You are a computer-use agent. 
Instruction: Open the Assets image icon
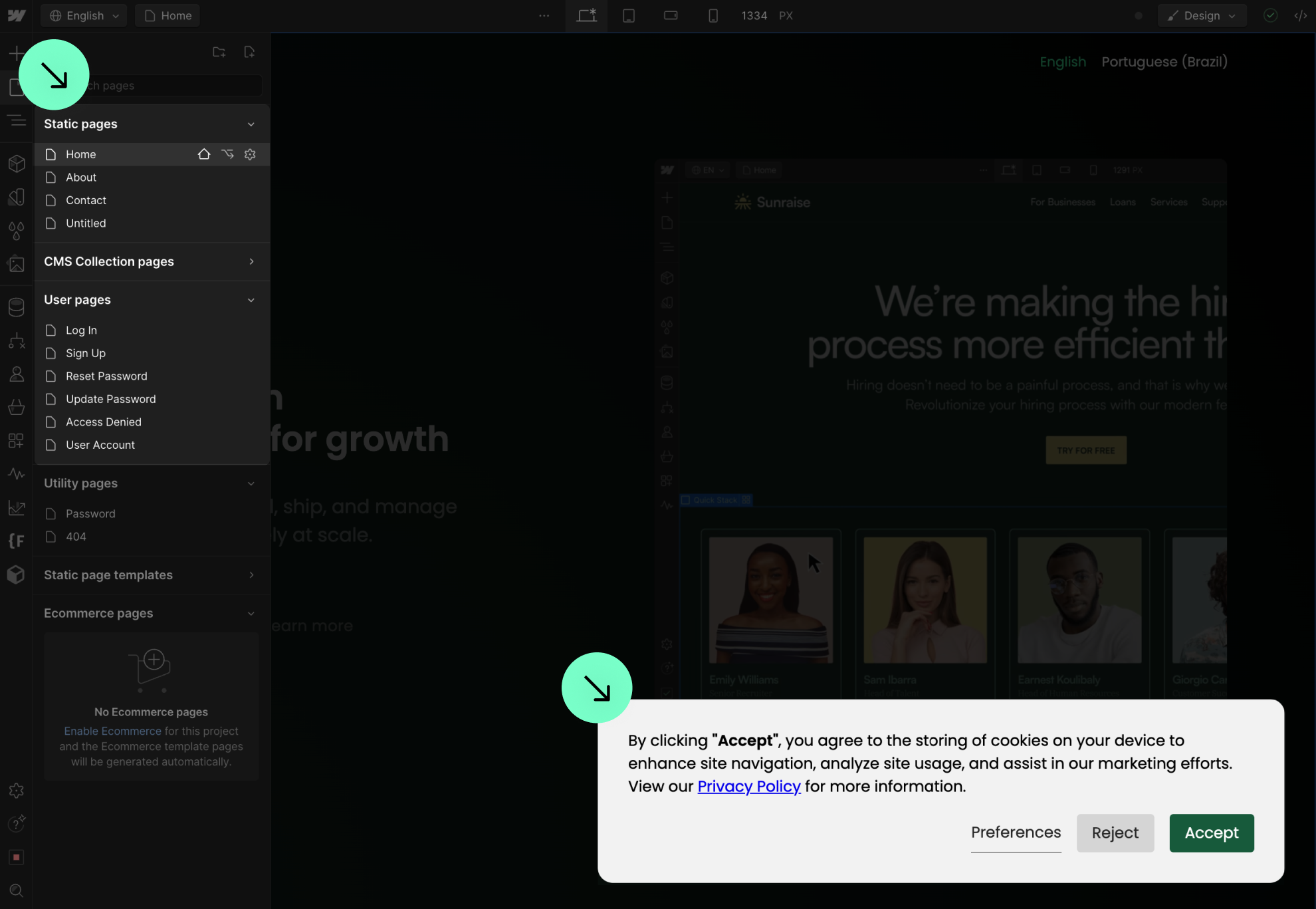click(17, 264)
